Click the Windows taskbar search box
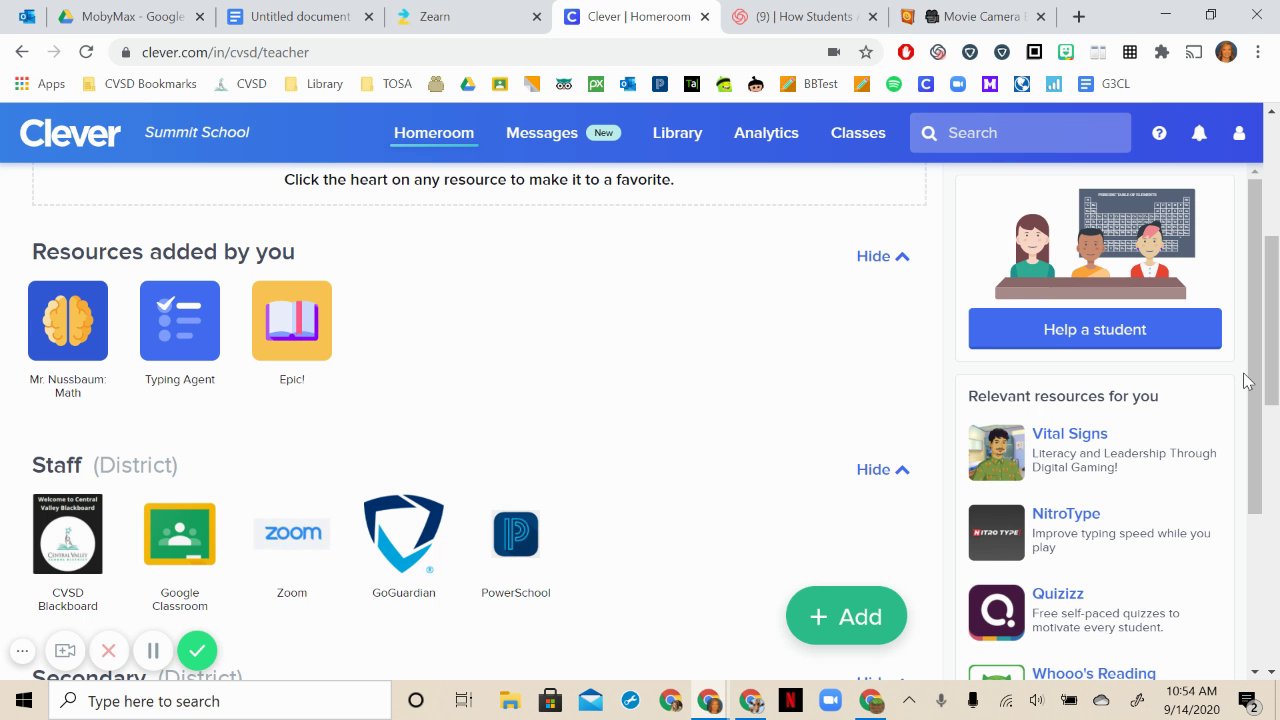This screenshot has height=720, width=1280. 220,700
